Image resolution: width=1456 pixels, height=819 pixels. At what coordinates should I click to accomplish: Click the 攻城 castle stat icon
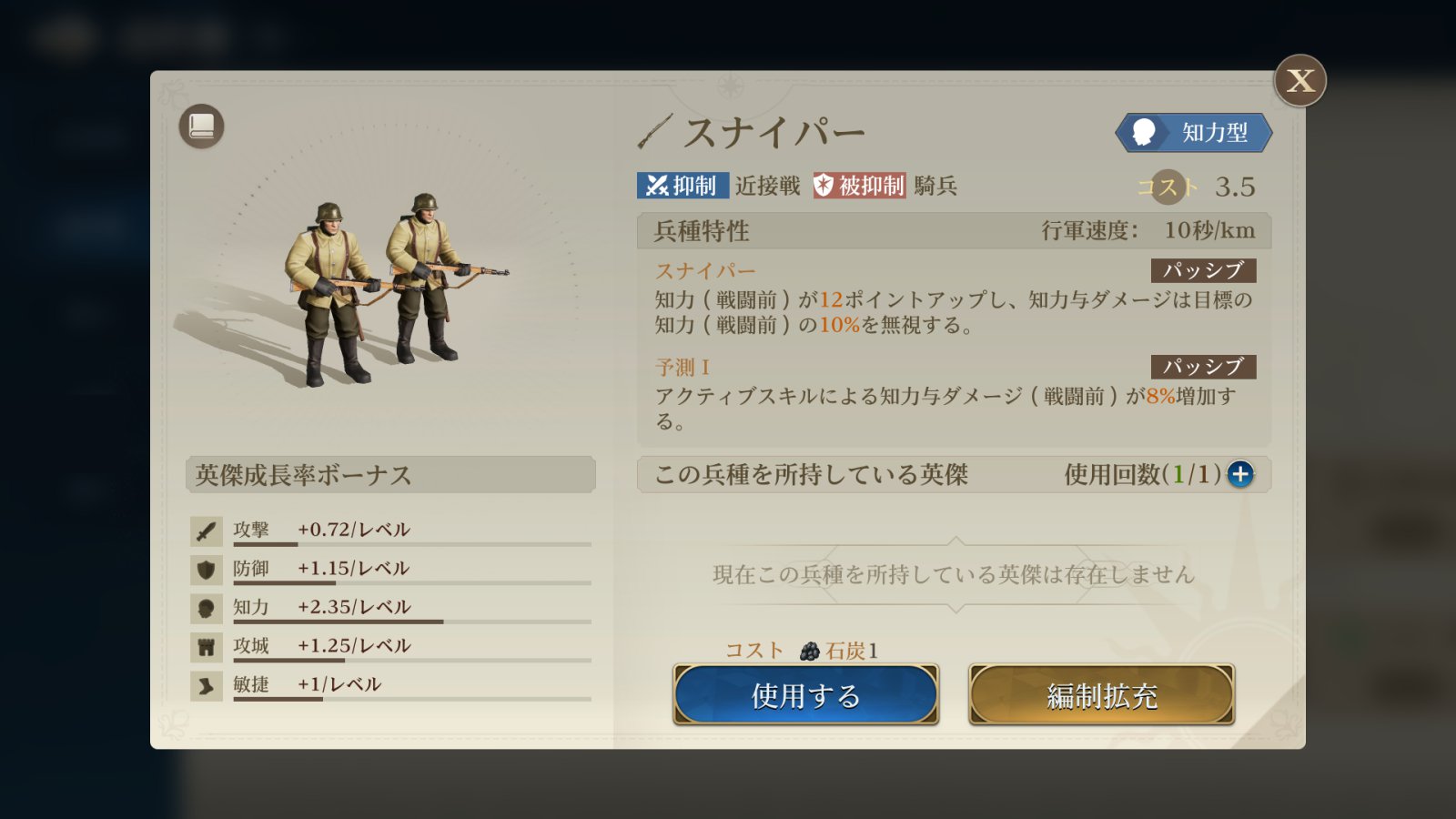207,647
